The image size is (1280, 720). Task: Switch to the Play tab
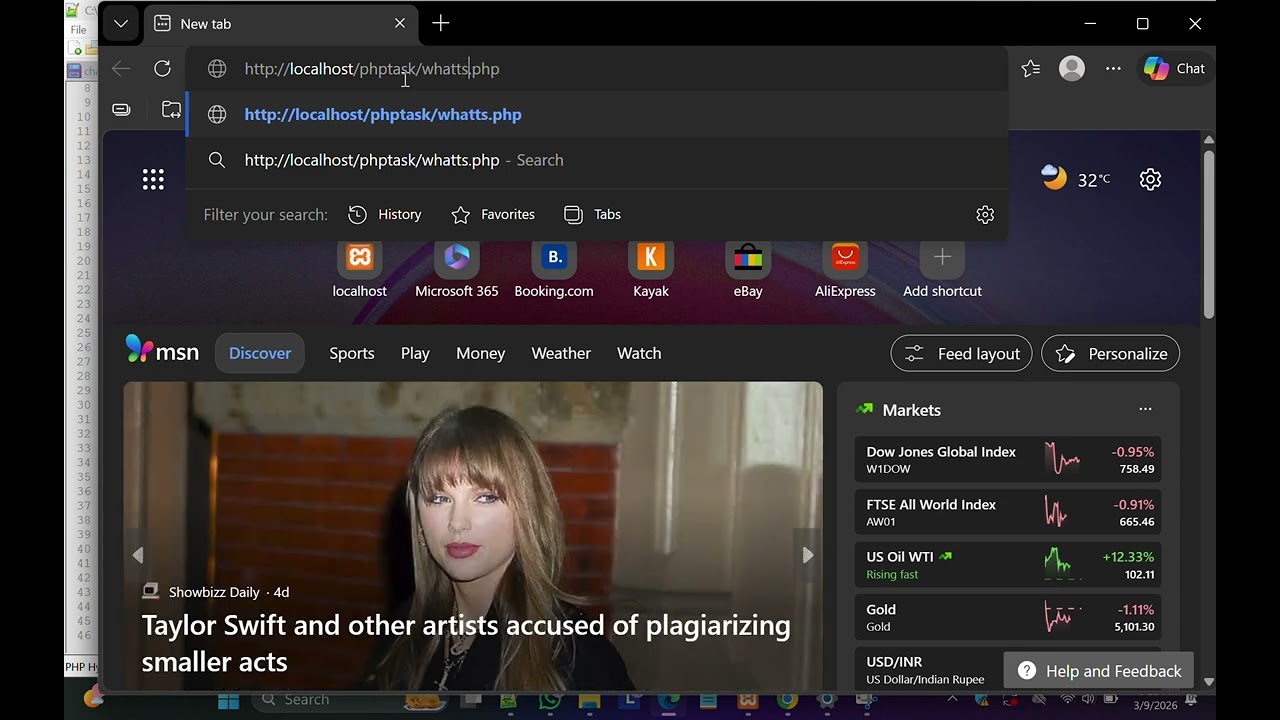click(x=415, y=353)
